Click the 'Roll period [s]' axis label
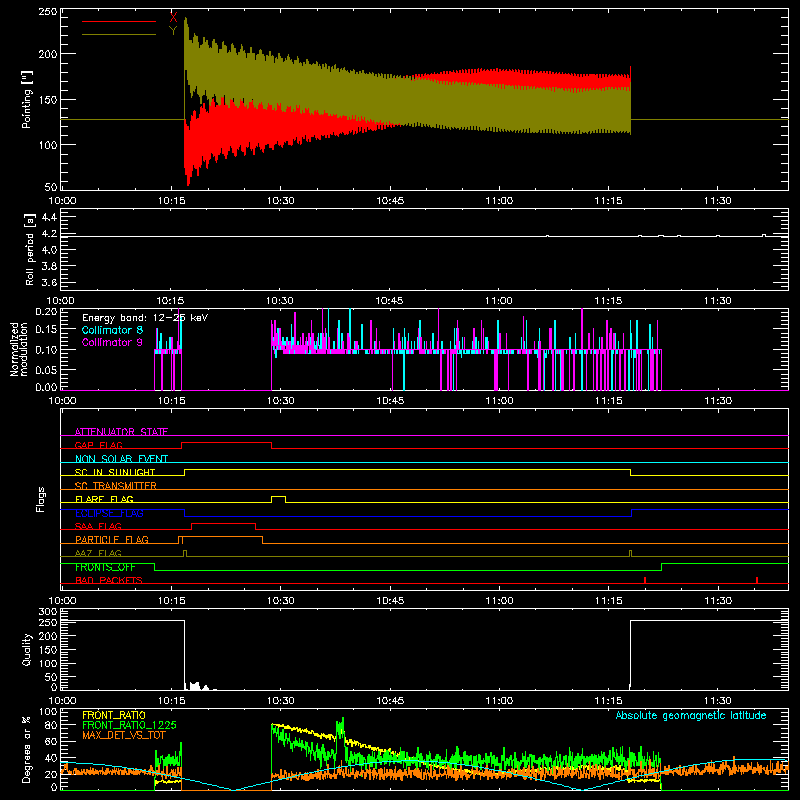This screenshot has width=800, height=800. tap(30, 249)
